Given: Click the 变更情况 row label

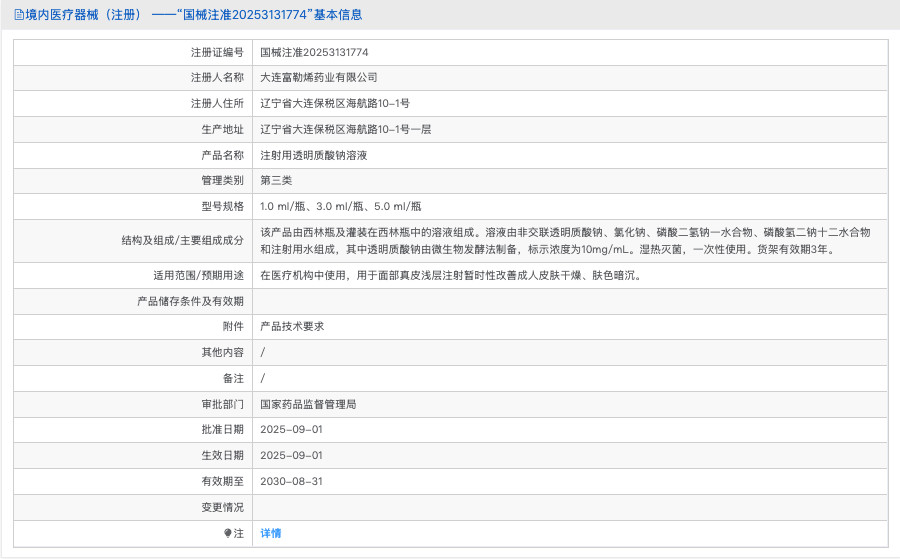Looking at the screenshot, I should 222,507.
